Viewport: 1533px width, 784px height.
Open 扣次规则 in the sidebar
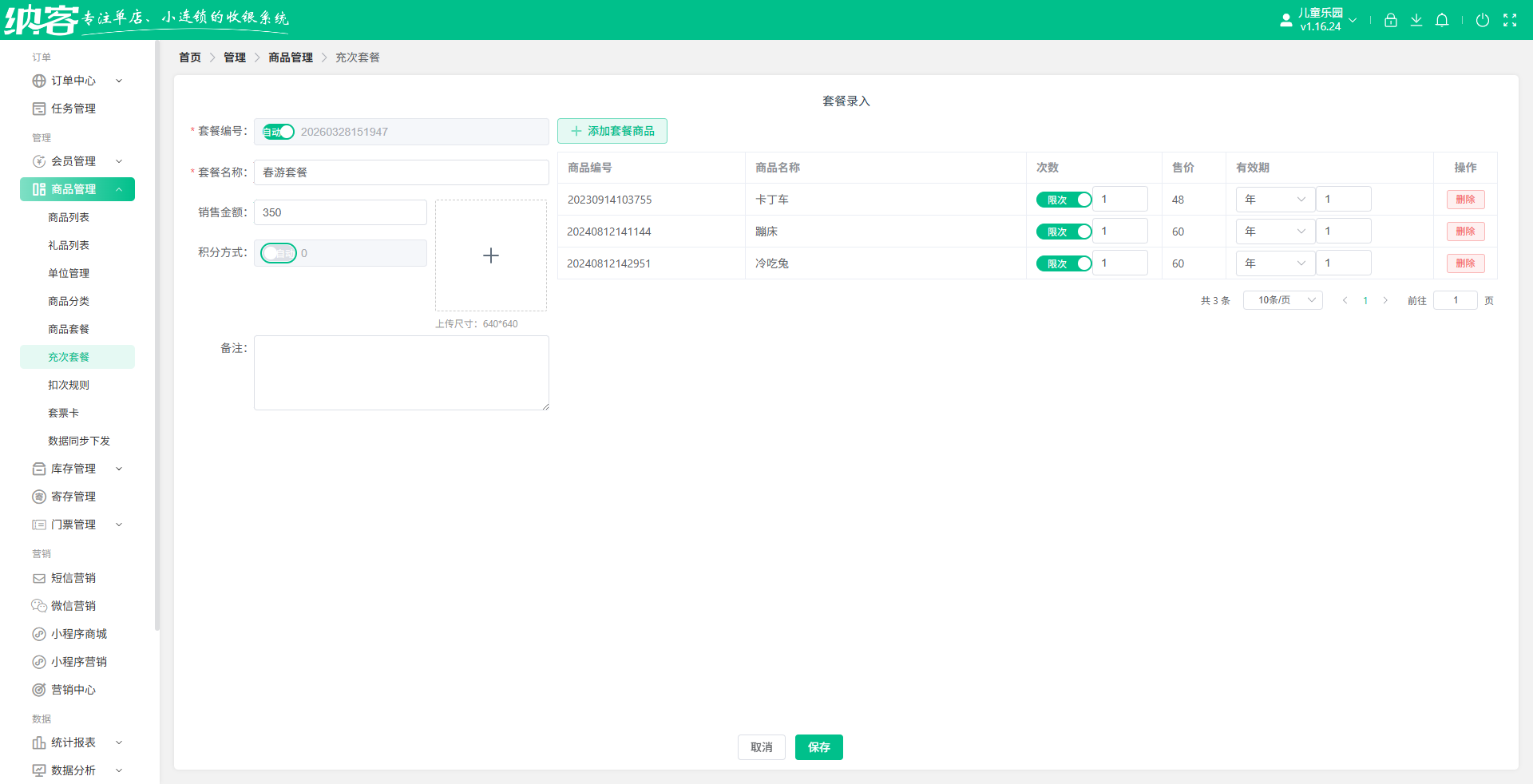pos(69,385)
